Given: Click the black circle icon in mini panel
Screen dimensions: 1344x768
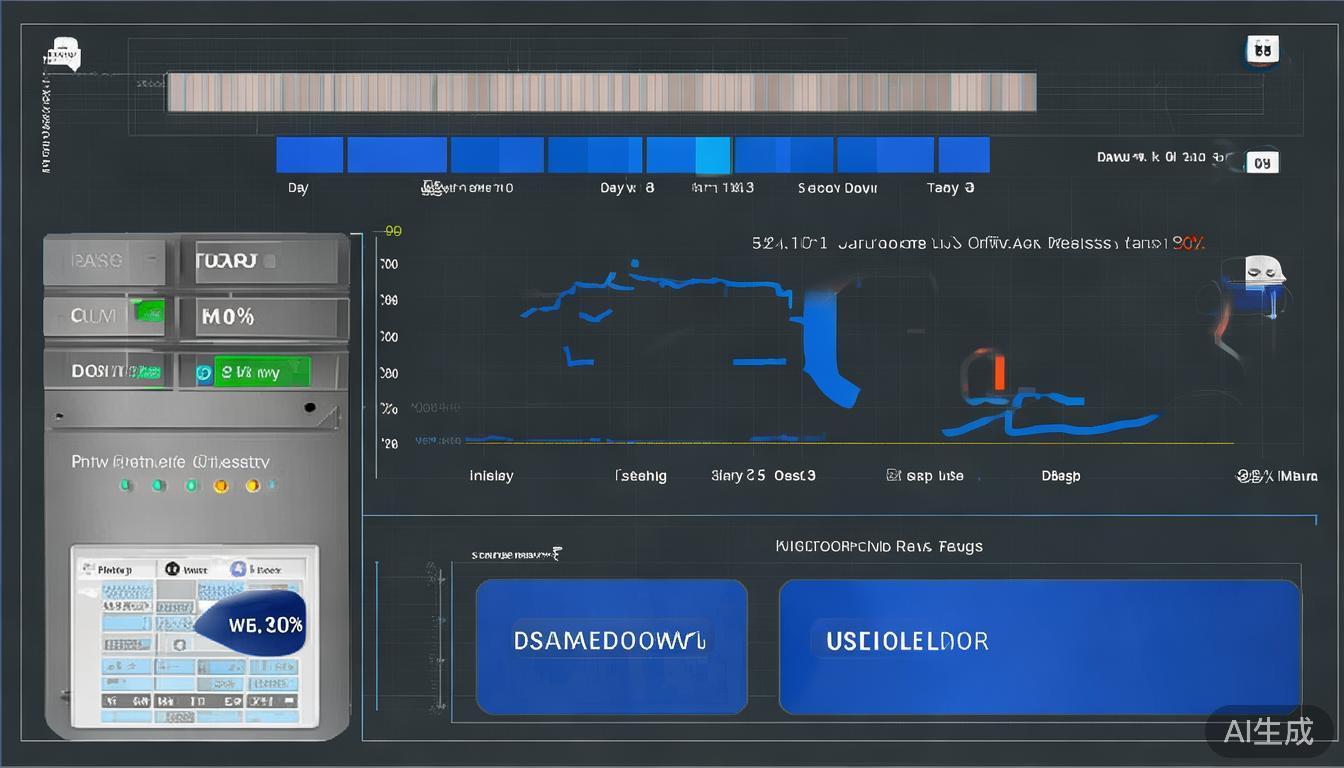Looking at the screenshot, I should click(x=171, y=568).
